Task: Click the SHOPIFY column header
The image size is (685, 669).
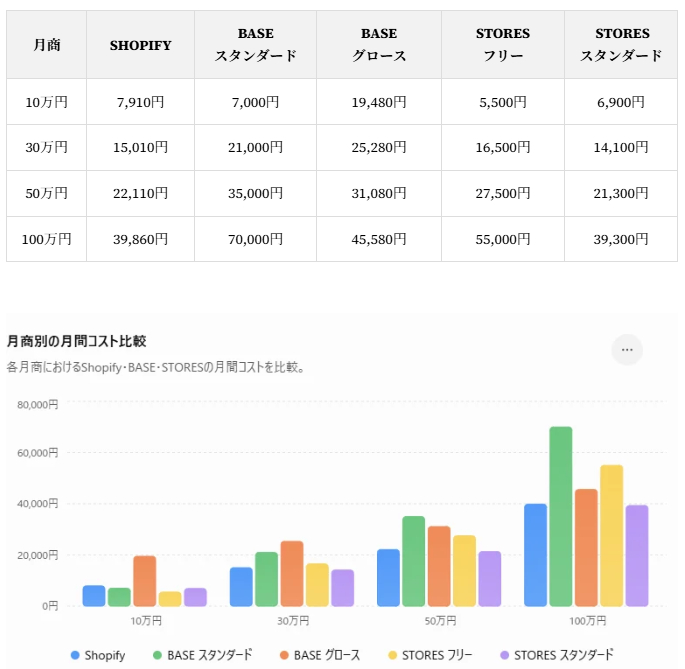Action: pyautogui.click(x=140, y=45)
